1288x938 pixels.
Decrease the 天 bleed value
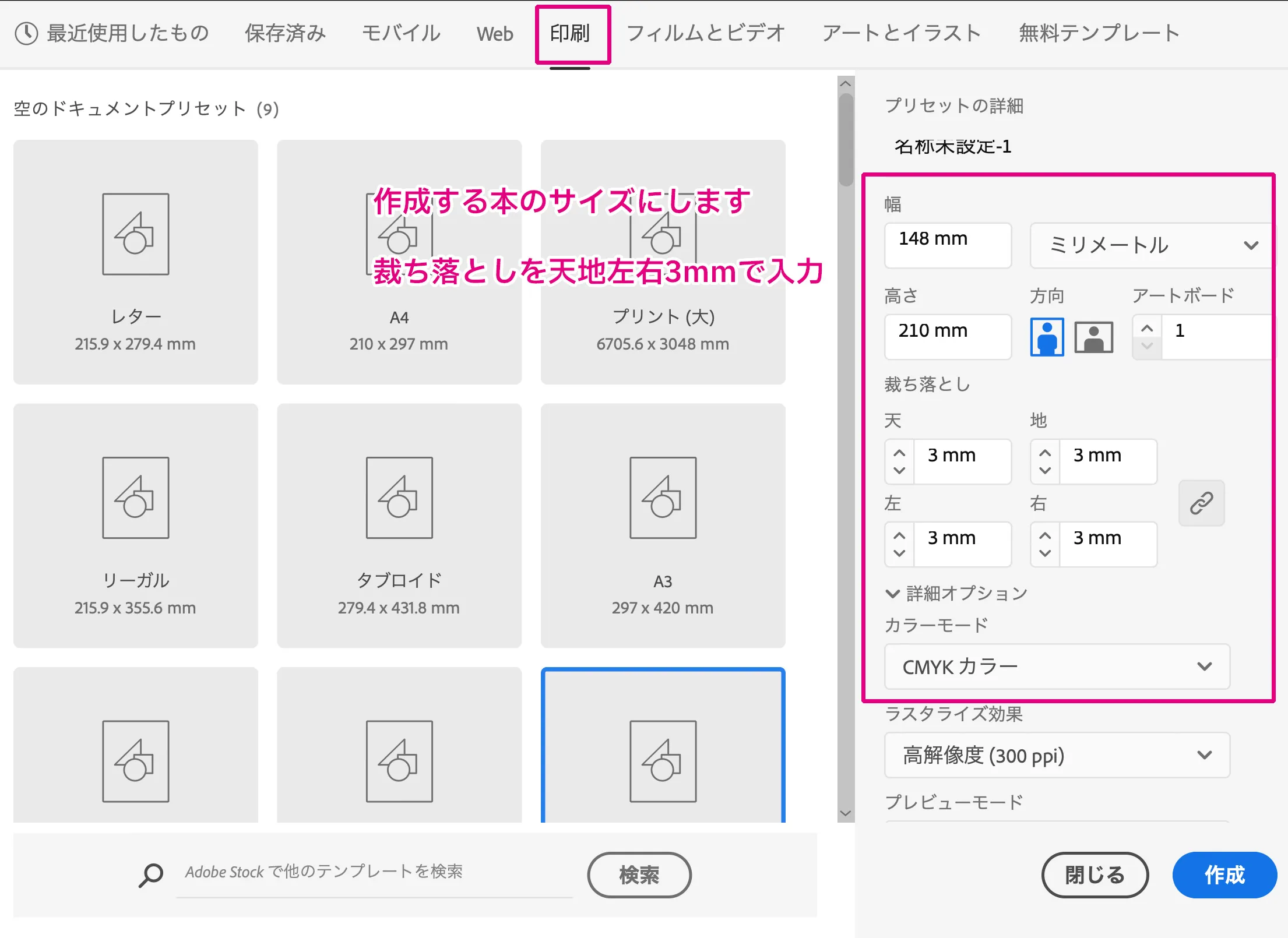tap(899, 470)
